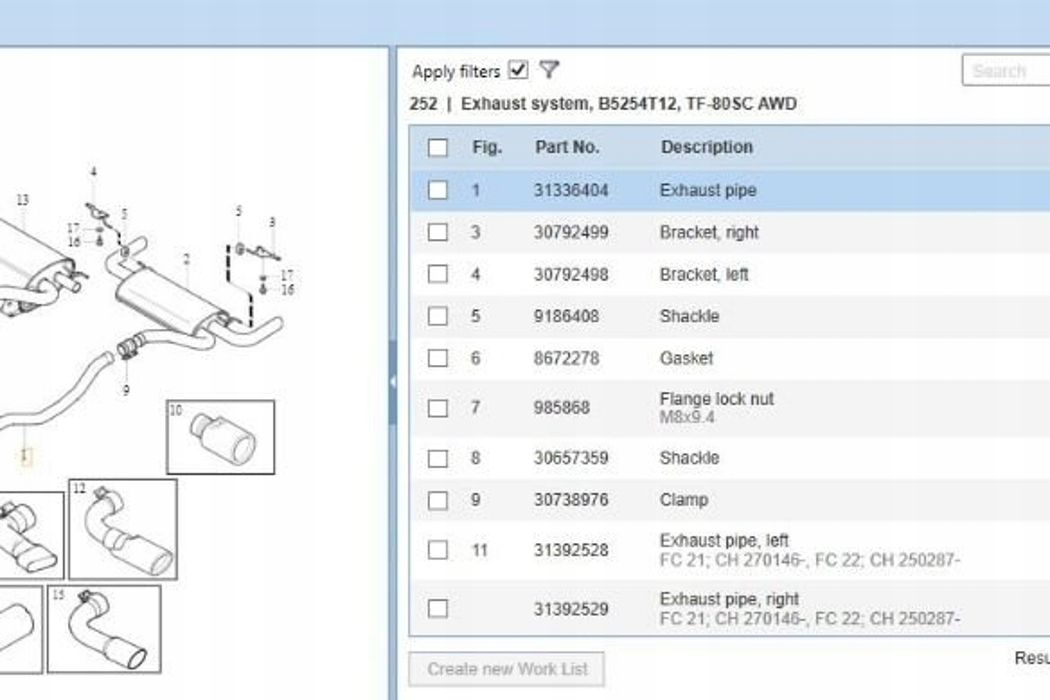Check the box for Gasket row
Viewport: 1050px width, 700px height.
coord(437,358)
